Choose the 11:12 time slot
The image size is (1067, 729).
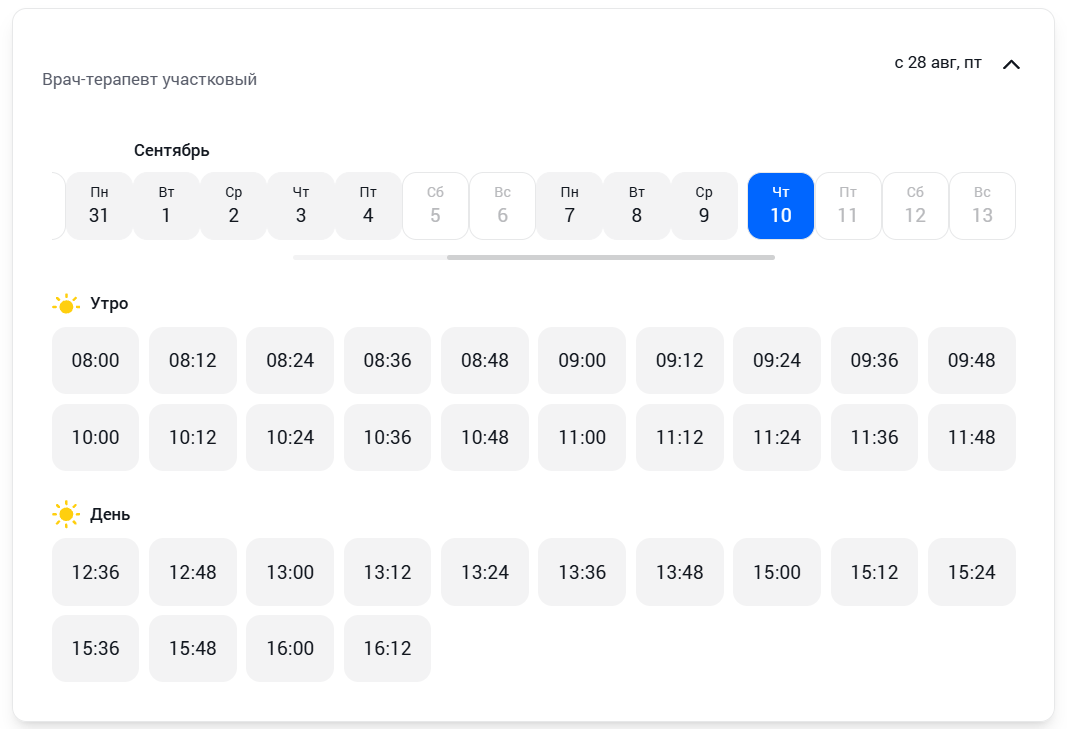pos(680,437)
